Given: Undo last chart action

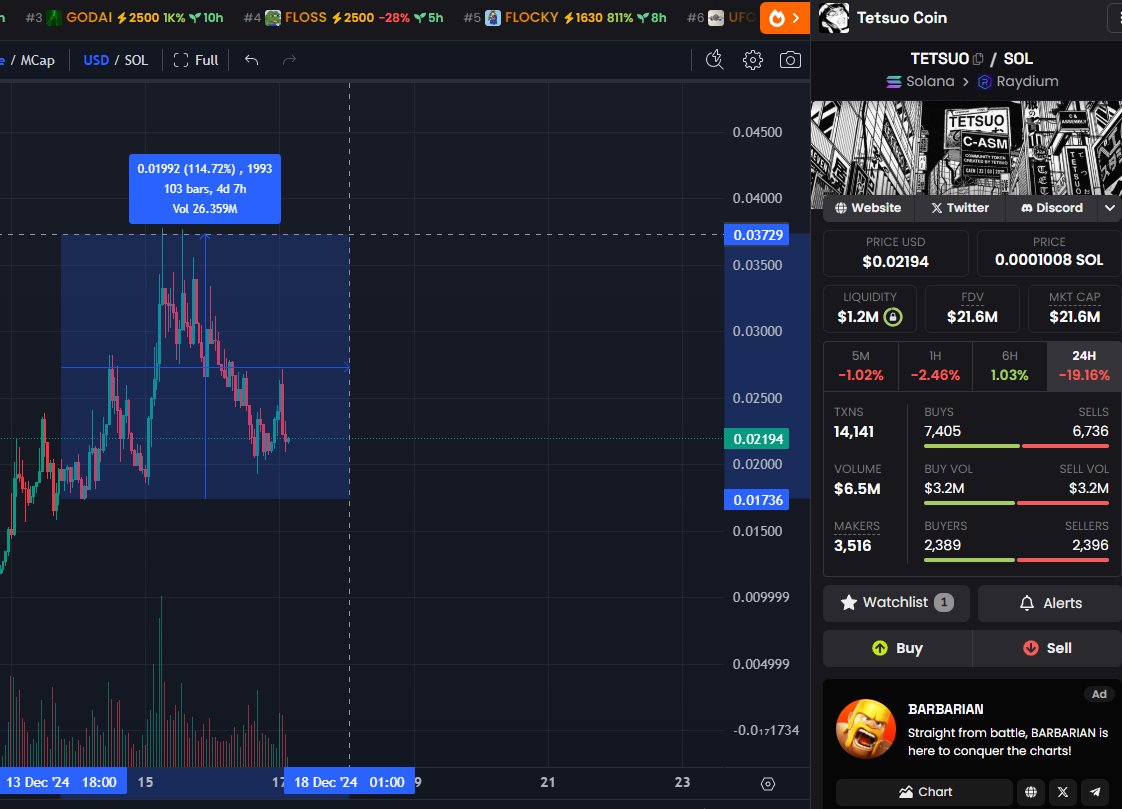Looking at the screenshot, I should [x=251, y=60].
